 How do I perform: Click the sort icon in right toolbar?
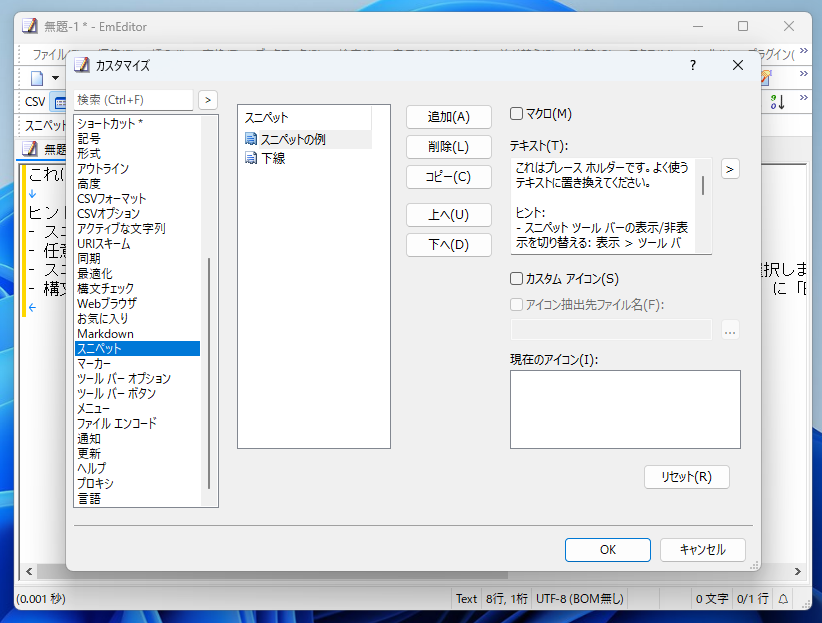[777, 102]
